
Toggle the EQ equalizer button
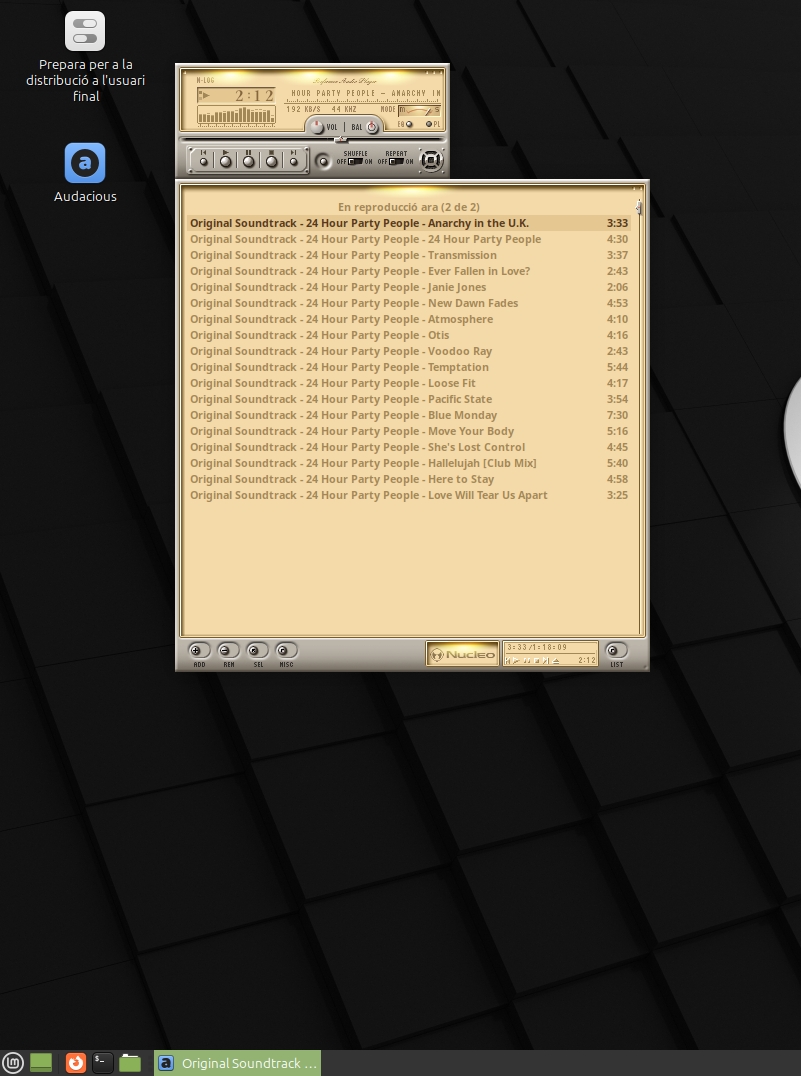[409, 124]
